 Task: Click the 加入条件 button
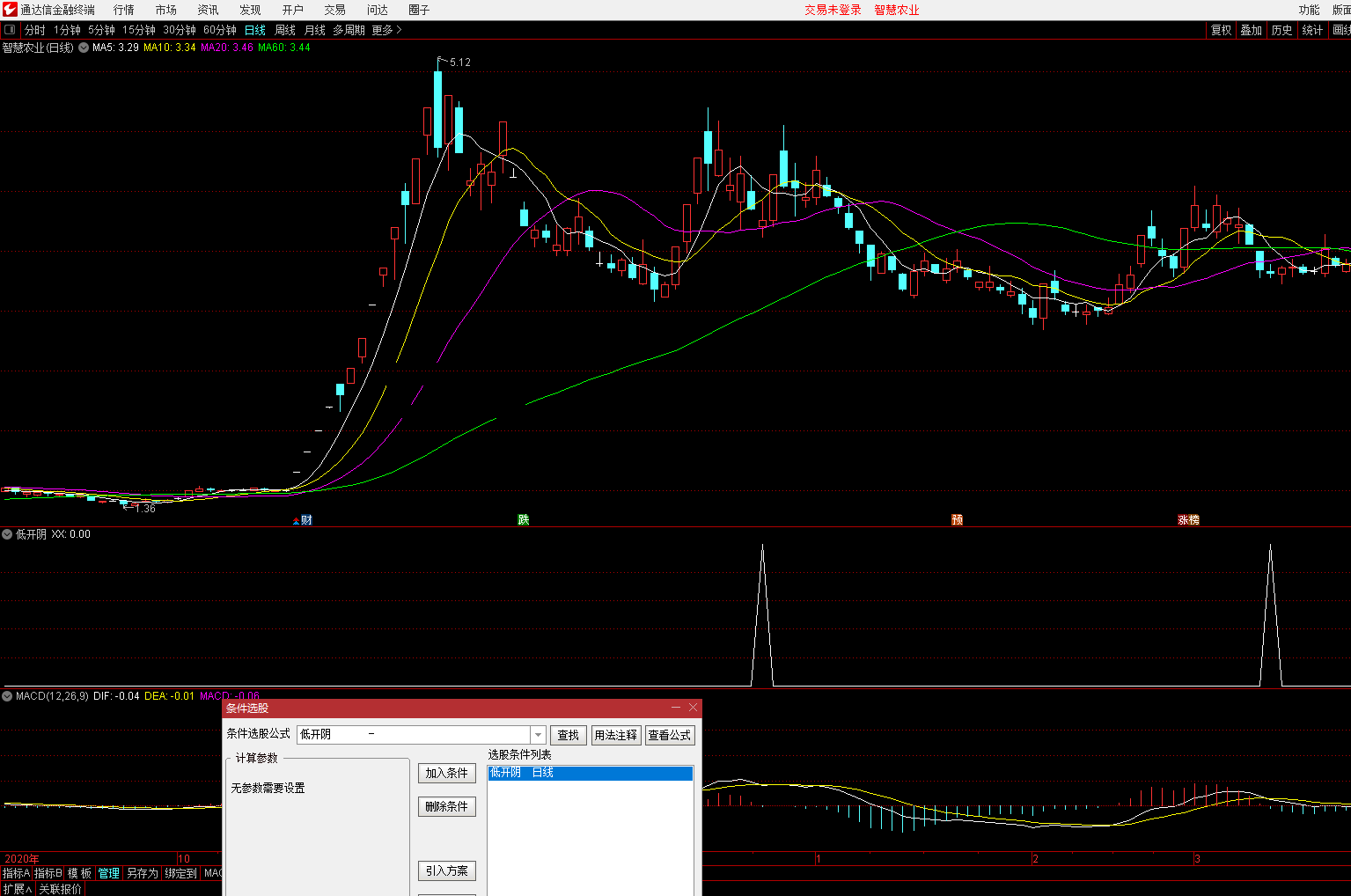click(x=447, y=773)
